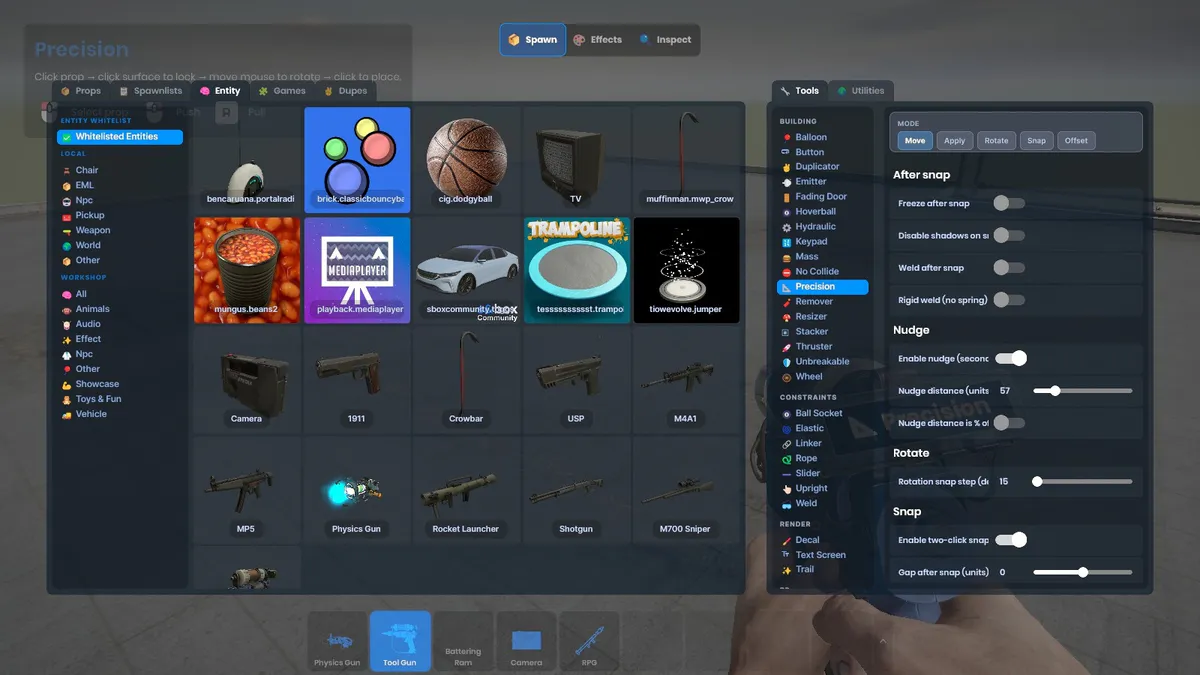Spawn the mungus.beans2 entity
1200x675 pixels.
click(x=246, y=270)
